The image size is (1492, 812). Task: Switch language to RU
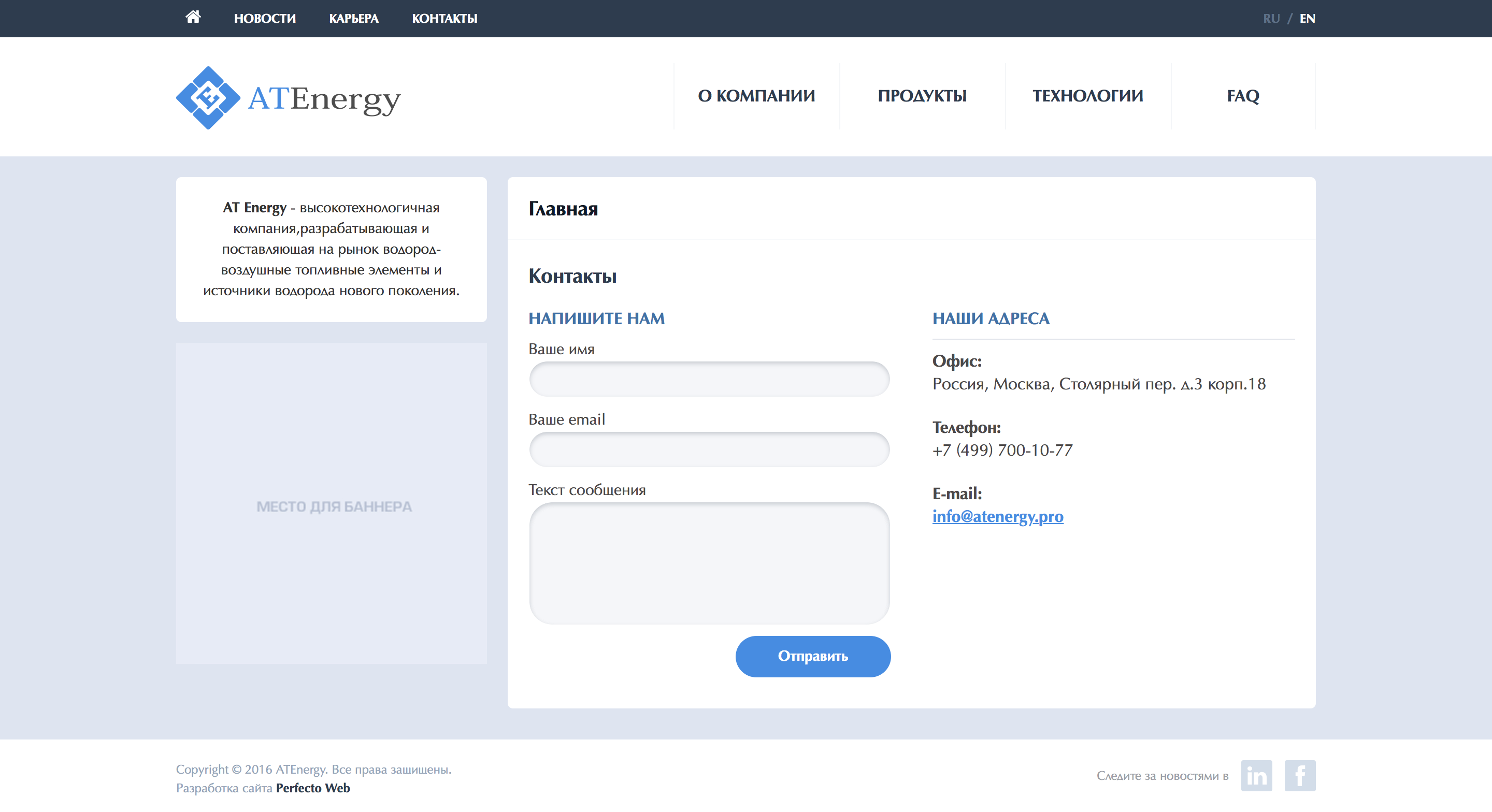(x=1271, y=19)
